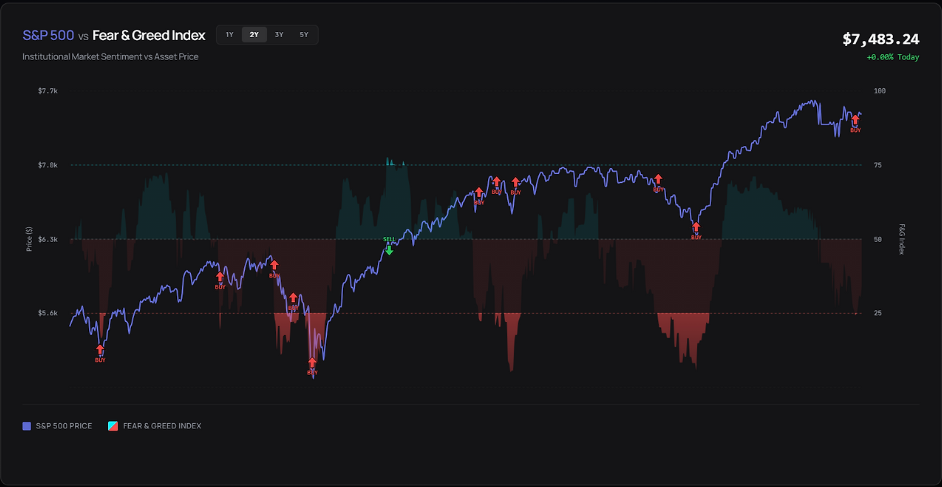Switch chart range to 3Y
The image size is (942, 487).
coord(279,35)
